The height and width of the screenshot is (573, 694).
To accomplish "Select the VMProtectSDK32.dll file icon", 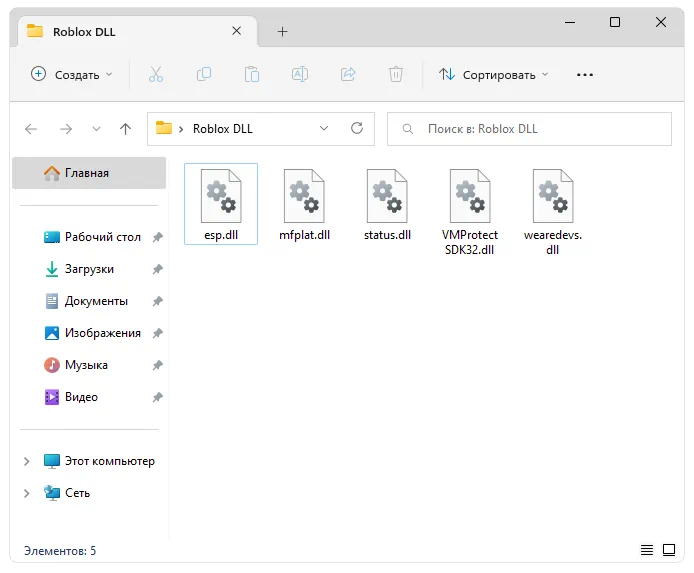I will coord(470,196).
